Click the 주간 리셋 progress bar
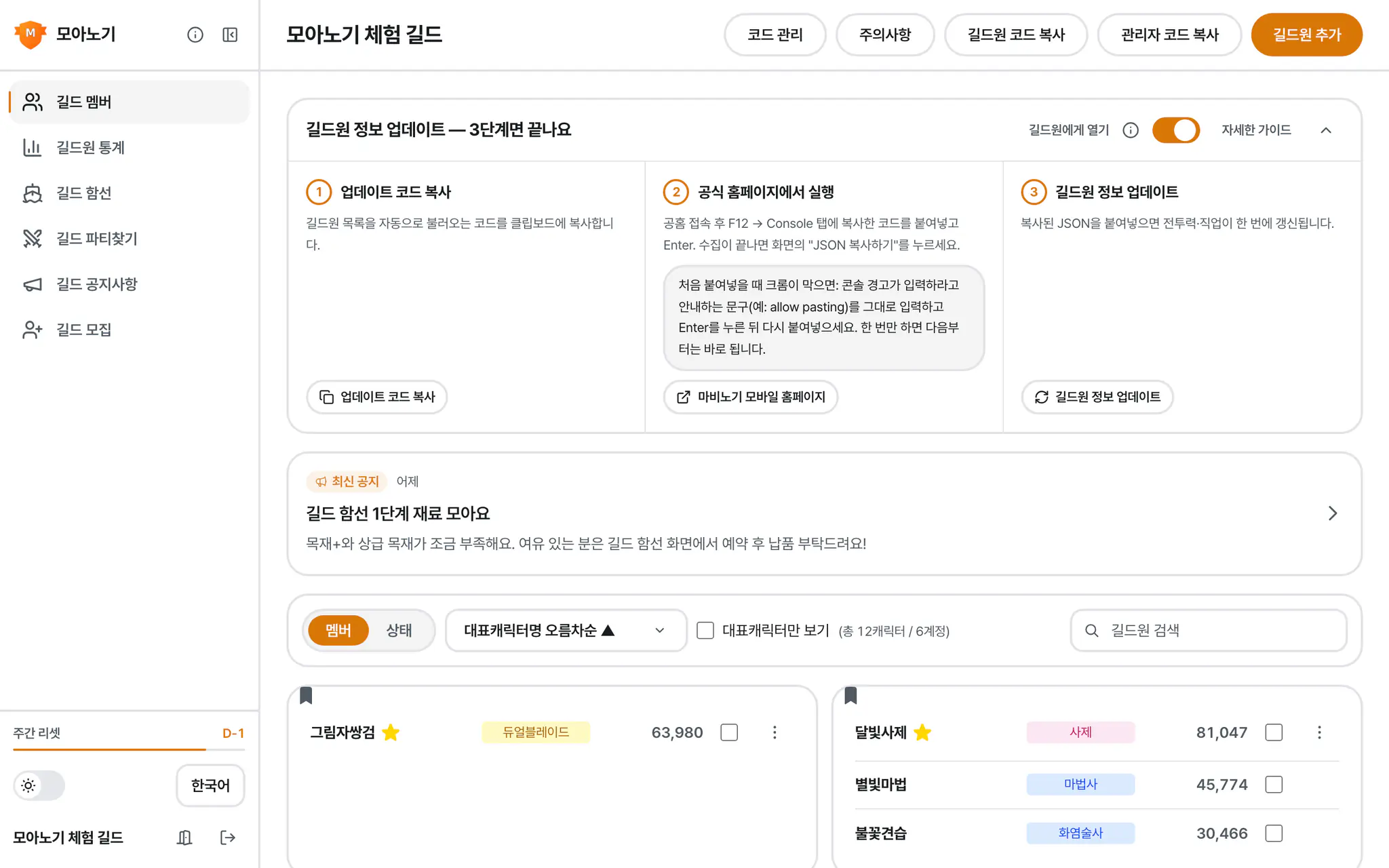The height and width of the screenshot is (868, 1389). coord(129,749)
